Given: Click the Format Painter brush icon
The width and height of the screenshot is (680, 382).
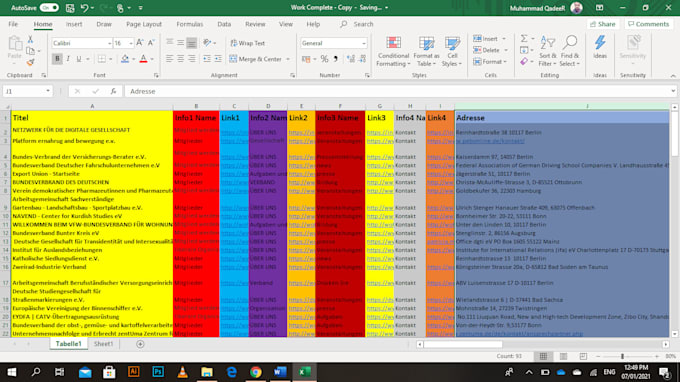Looking at the screenshot, I should 30,63.
